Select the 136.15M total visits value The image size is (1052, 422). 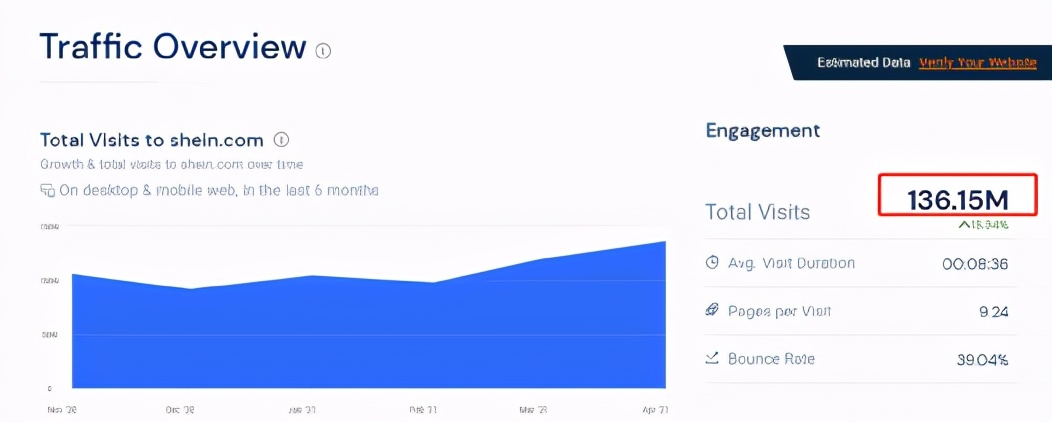(957, 200)
